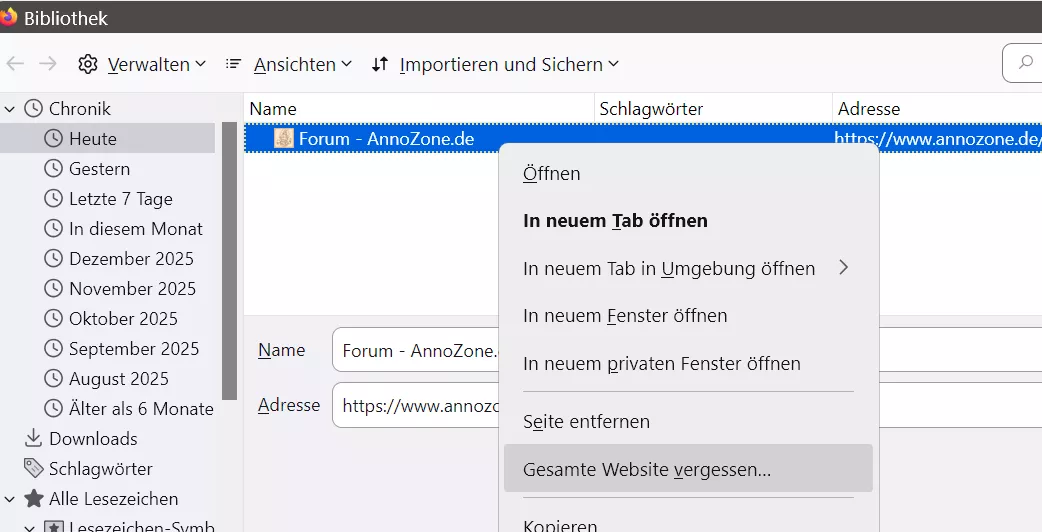Collapse the Chronik tree node
The width and height of the screenshot is (1042, 532).
10,108
